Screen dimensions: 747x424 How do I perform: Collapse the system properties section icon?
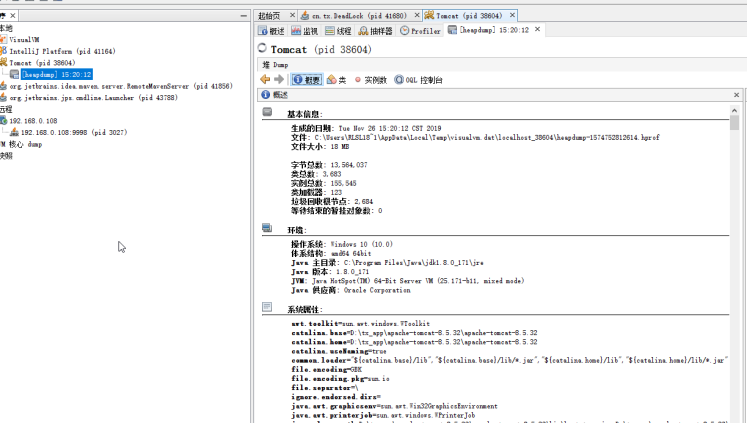tap(267, 307)
